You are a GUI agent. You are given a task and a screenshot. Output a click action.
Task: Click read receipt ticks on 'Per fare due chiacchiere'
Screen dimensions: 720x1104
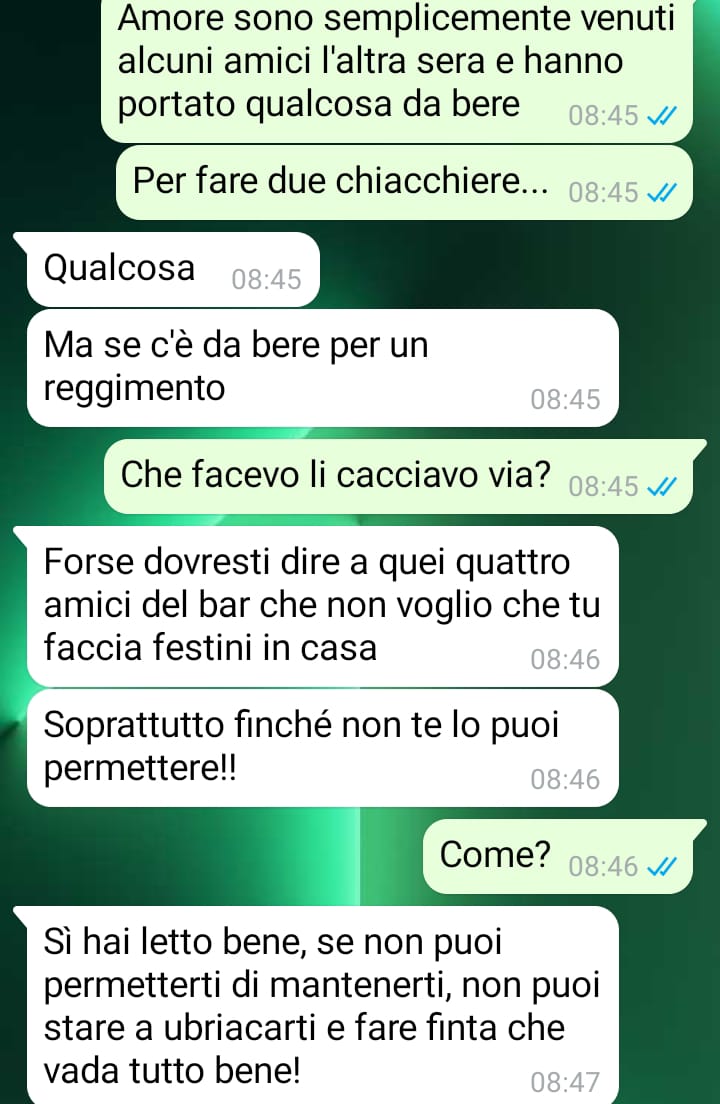[x=662, y=192]
